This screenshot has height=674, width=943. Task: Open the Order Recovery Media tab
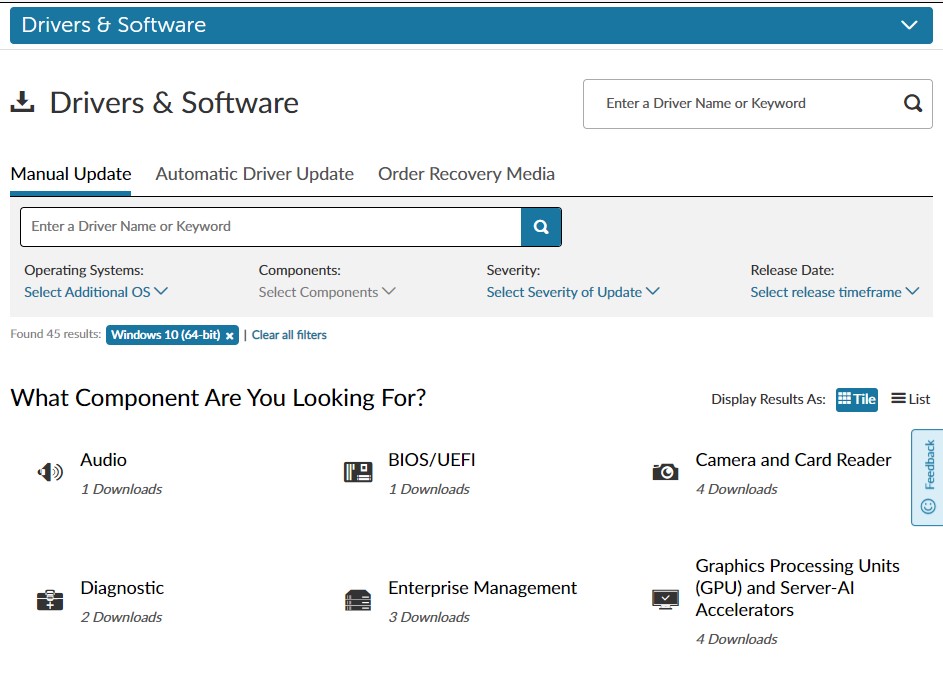coord(466,173)
